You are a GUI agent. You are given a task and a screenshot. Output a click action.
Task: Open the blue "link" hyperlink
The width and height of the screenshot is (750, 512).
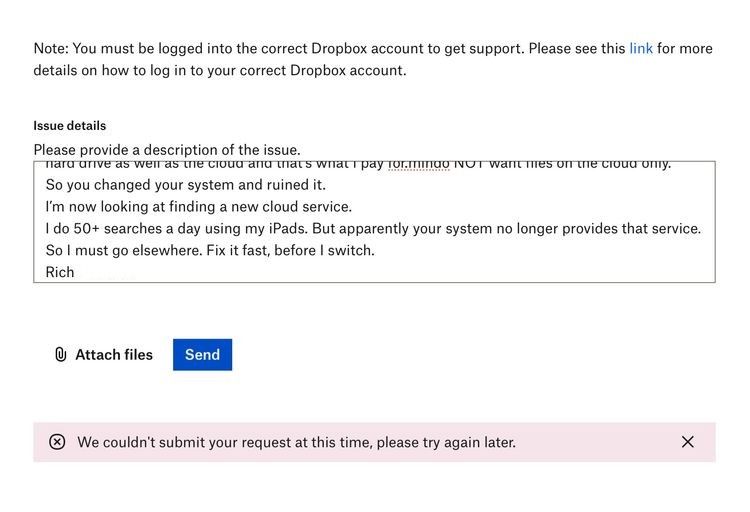click(x=641, y=48)
